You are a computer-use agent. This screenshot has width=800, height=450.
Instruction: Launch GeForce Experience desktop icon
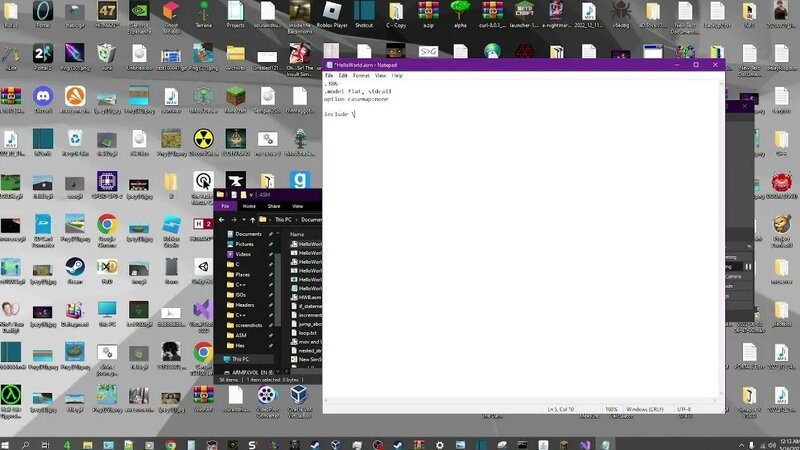[139, 15]
